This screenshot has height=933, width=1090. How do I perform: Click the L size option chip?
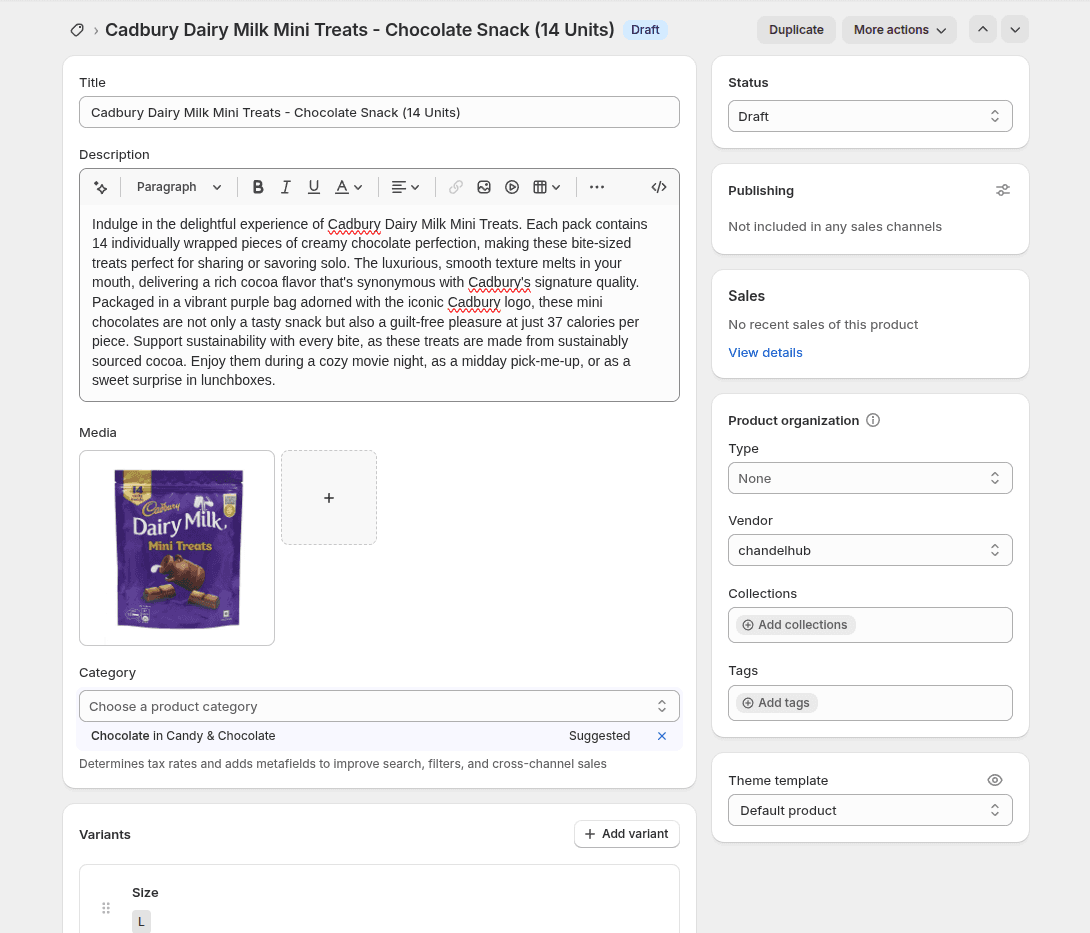tap(141, 921)
